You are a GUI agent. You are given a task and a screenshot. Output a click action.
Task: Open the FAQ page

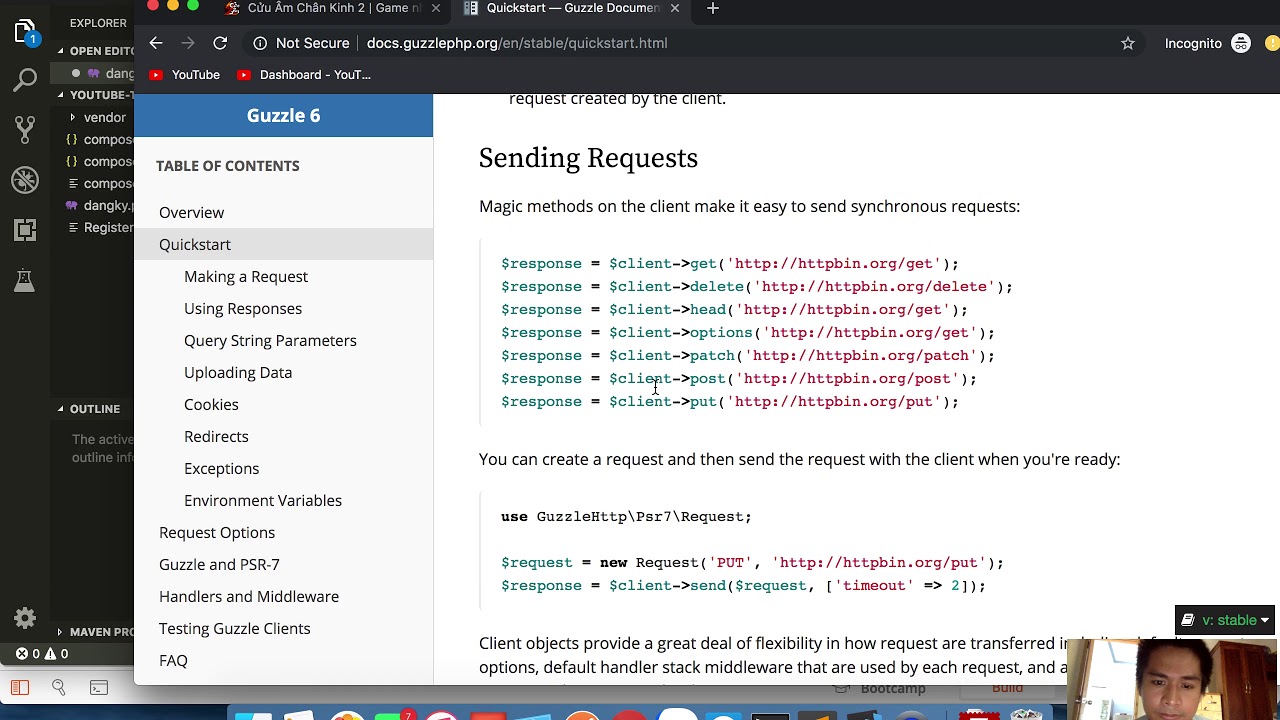(x=173, y=660)
